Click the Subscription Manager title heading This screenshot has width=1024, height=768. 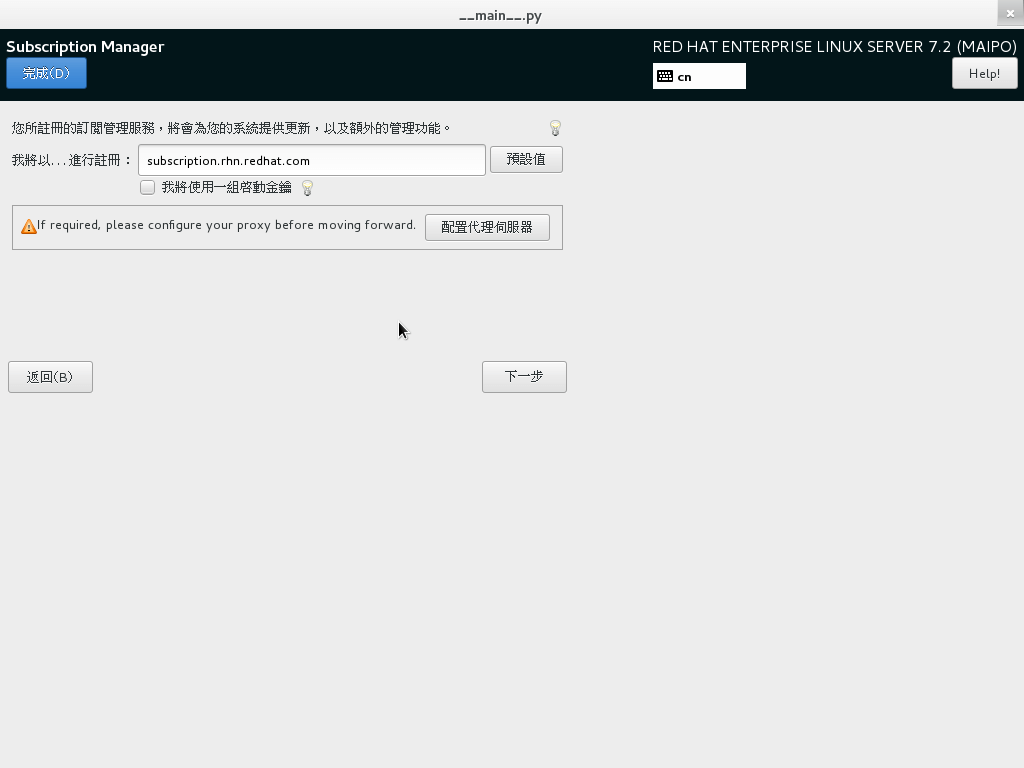85,46
